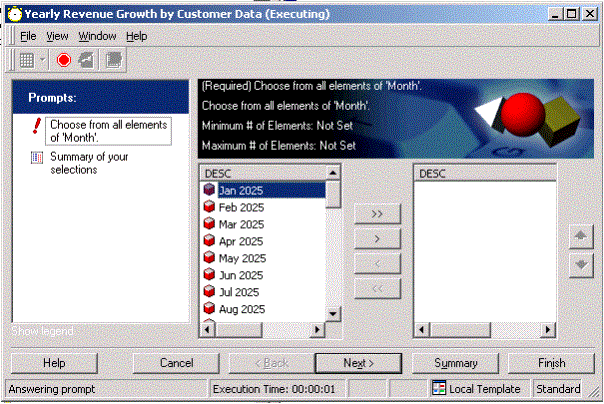Click the grid view toolbar icon
This screenshot has height=404, width=604.
27,60
